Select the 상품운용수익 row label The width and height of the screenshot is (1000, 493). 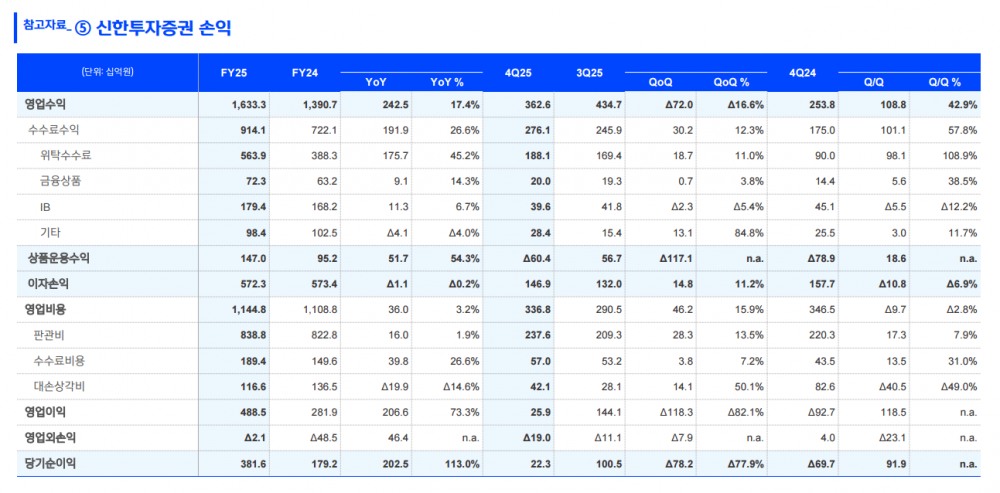point(59,257)
